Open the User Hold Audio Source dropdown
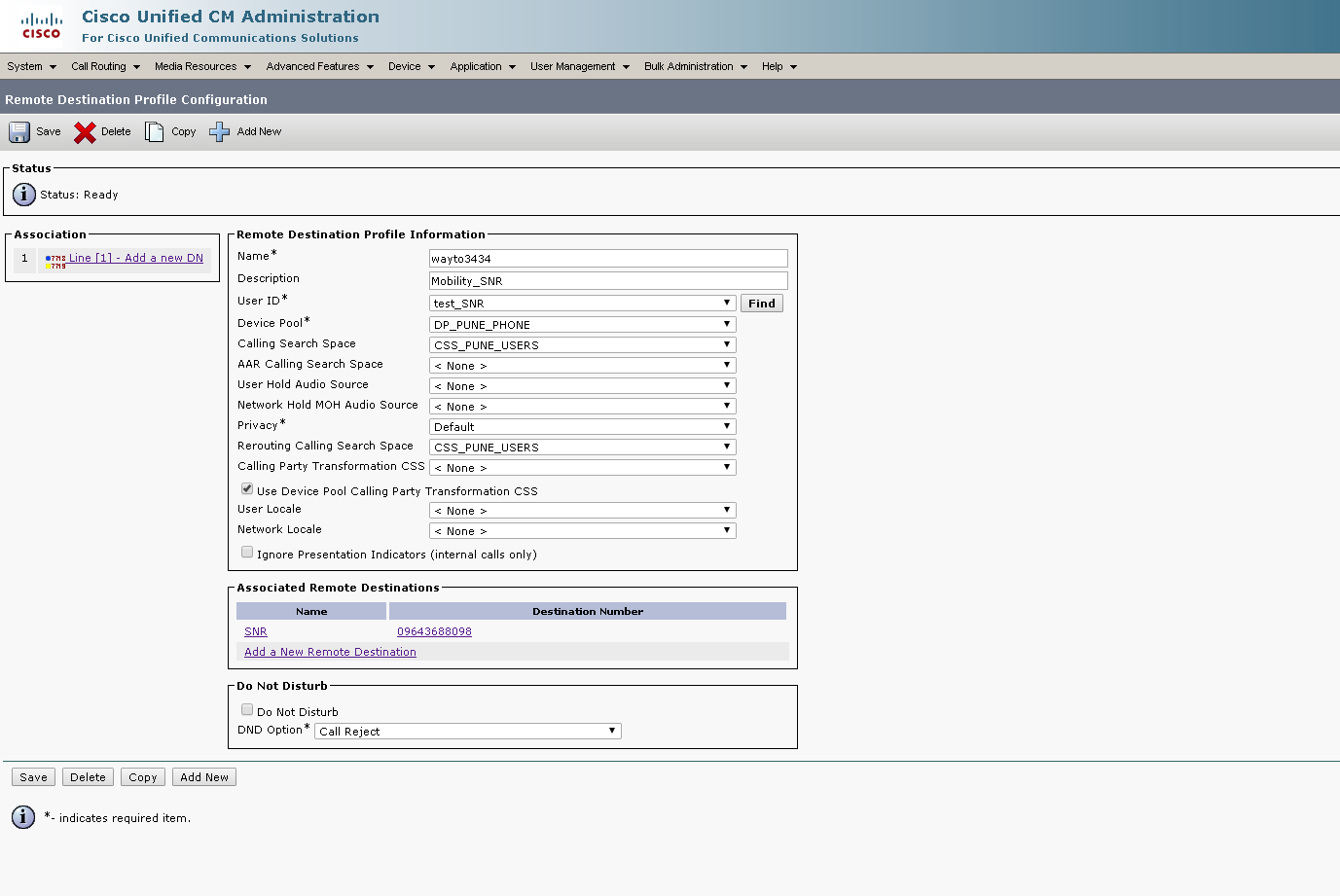This screenshot has height=896, width=1340. tap(583, 386)
